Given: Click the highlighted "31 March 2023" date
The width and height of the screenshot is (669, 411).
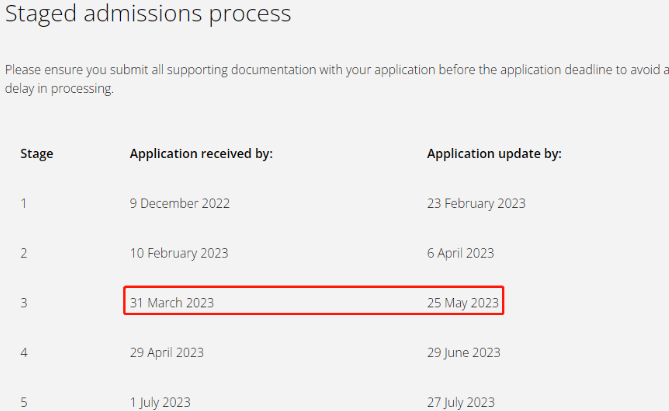Looking at the screenshot, I should pyautogui.click(x=172, y=302).
